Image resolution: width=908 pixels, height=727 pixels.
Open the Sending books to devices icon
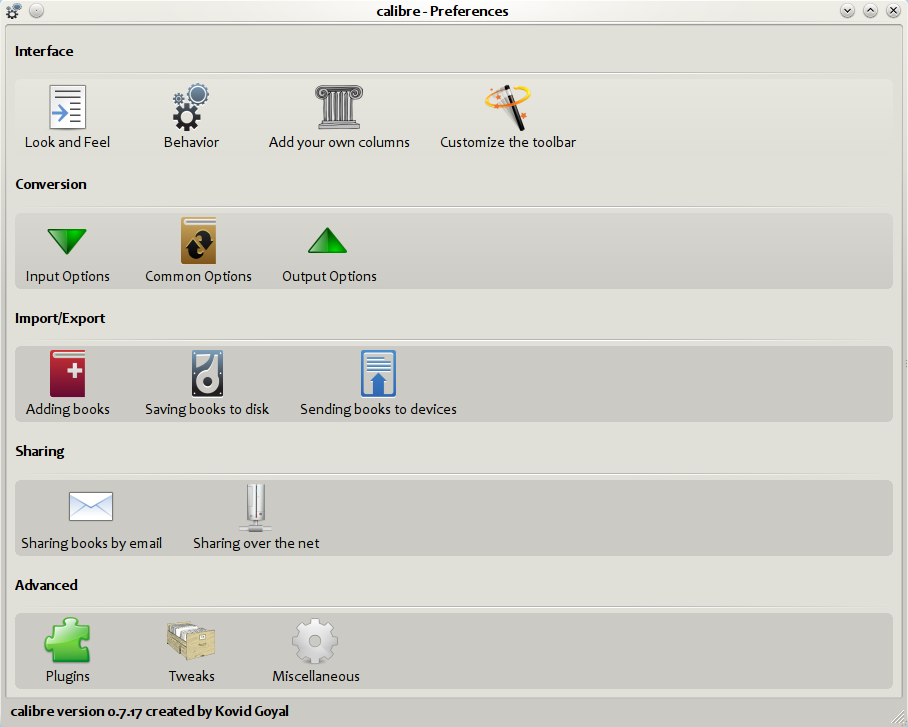pos(378,374)
